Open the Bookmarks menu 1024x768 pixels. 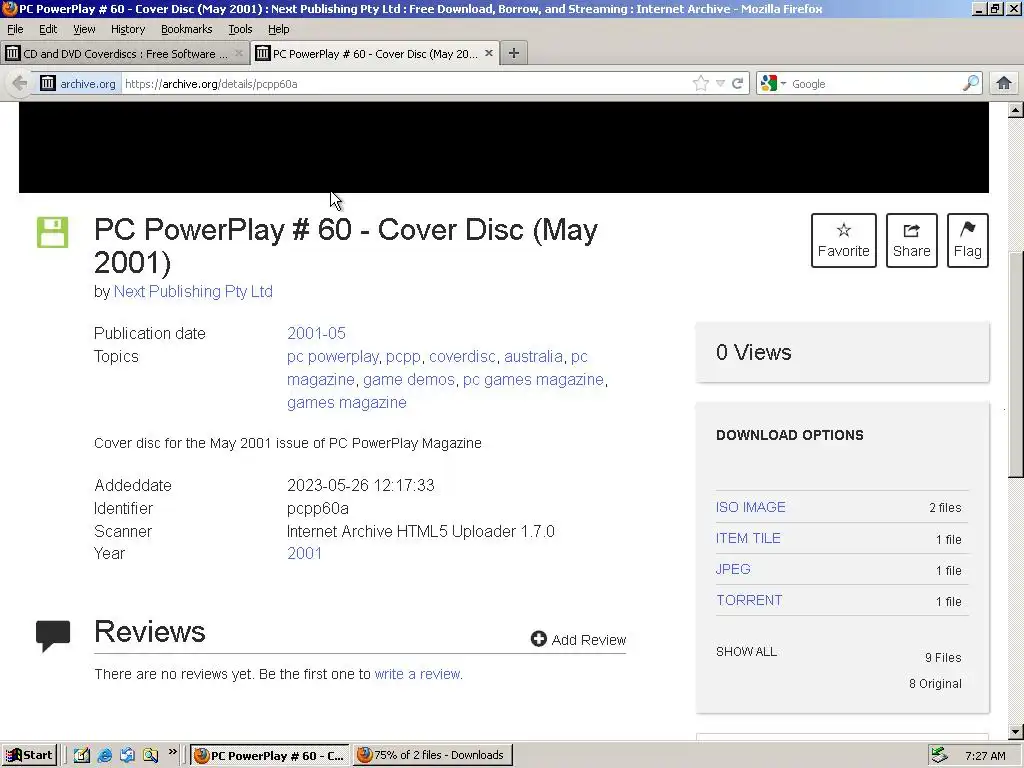coord(187,29)
